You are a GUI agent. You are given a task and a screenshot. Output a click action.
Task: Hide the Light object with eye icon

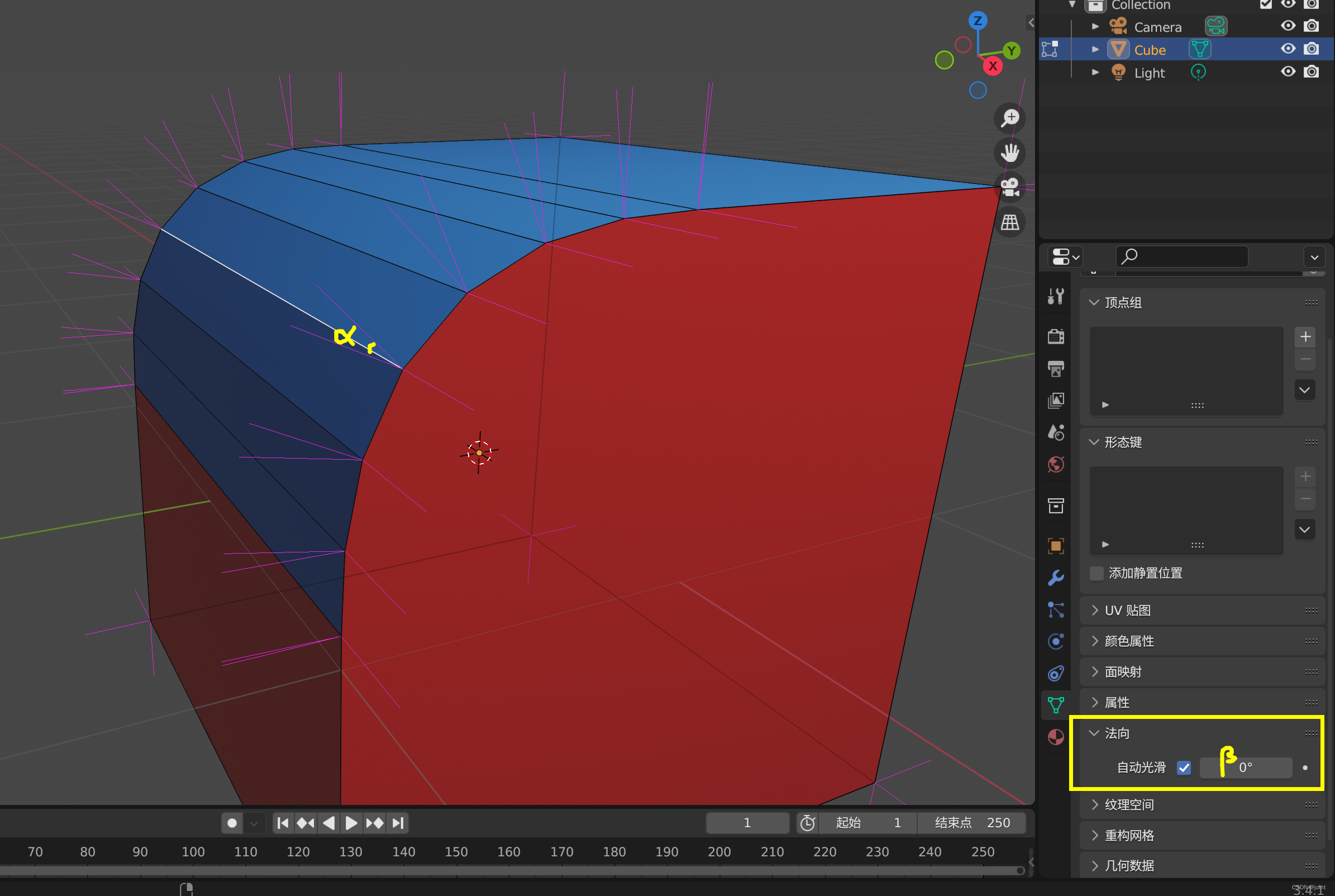1288,72
